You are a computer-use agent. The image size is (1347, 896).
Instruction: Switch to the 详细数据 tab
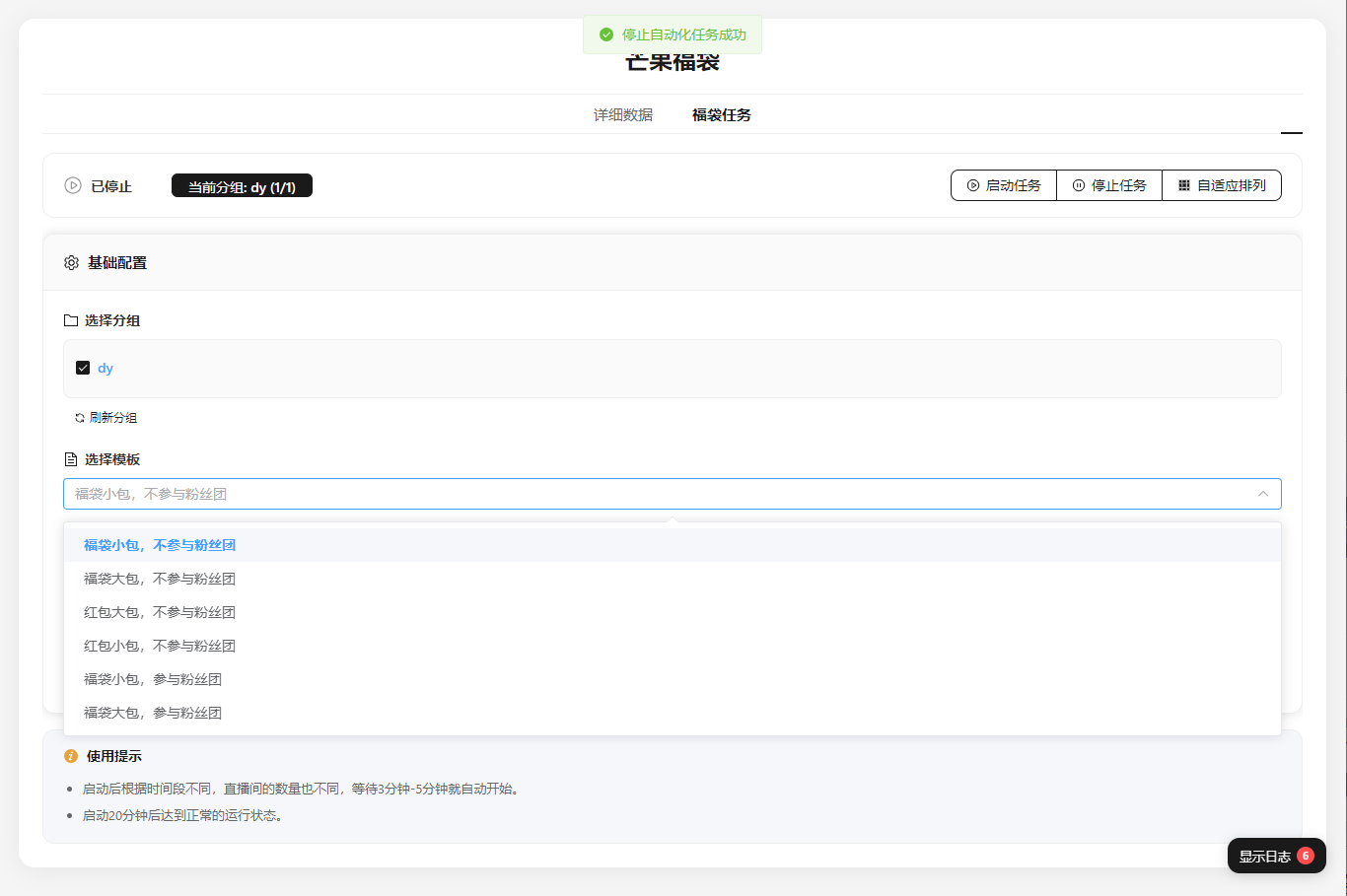click(x=622, y=115)
